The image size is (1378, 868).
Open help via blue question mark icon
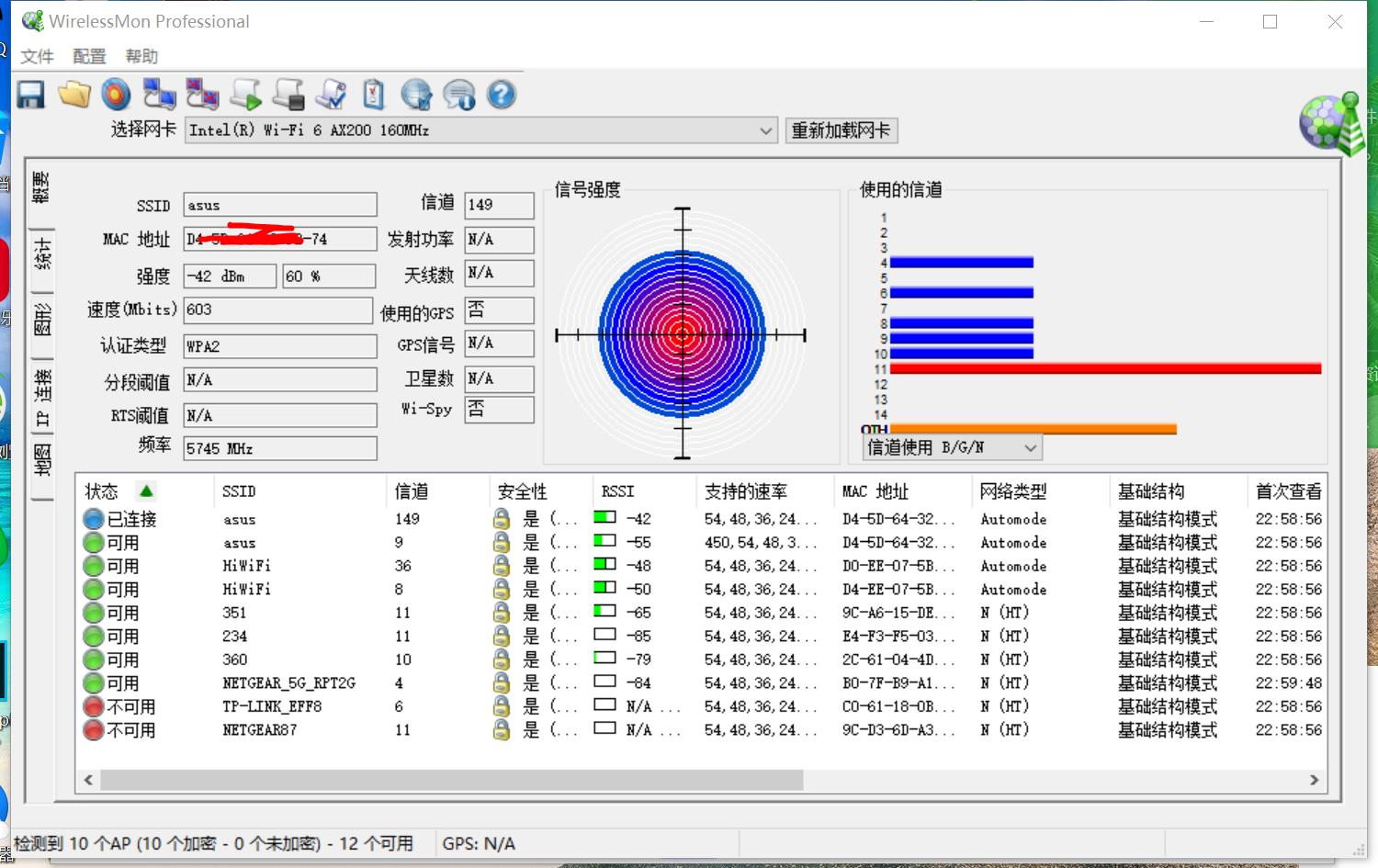502,95
